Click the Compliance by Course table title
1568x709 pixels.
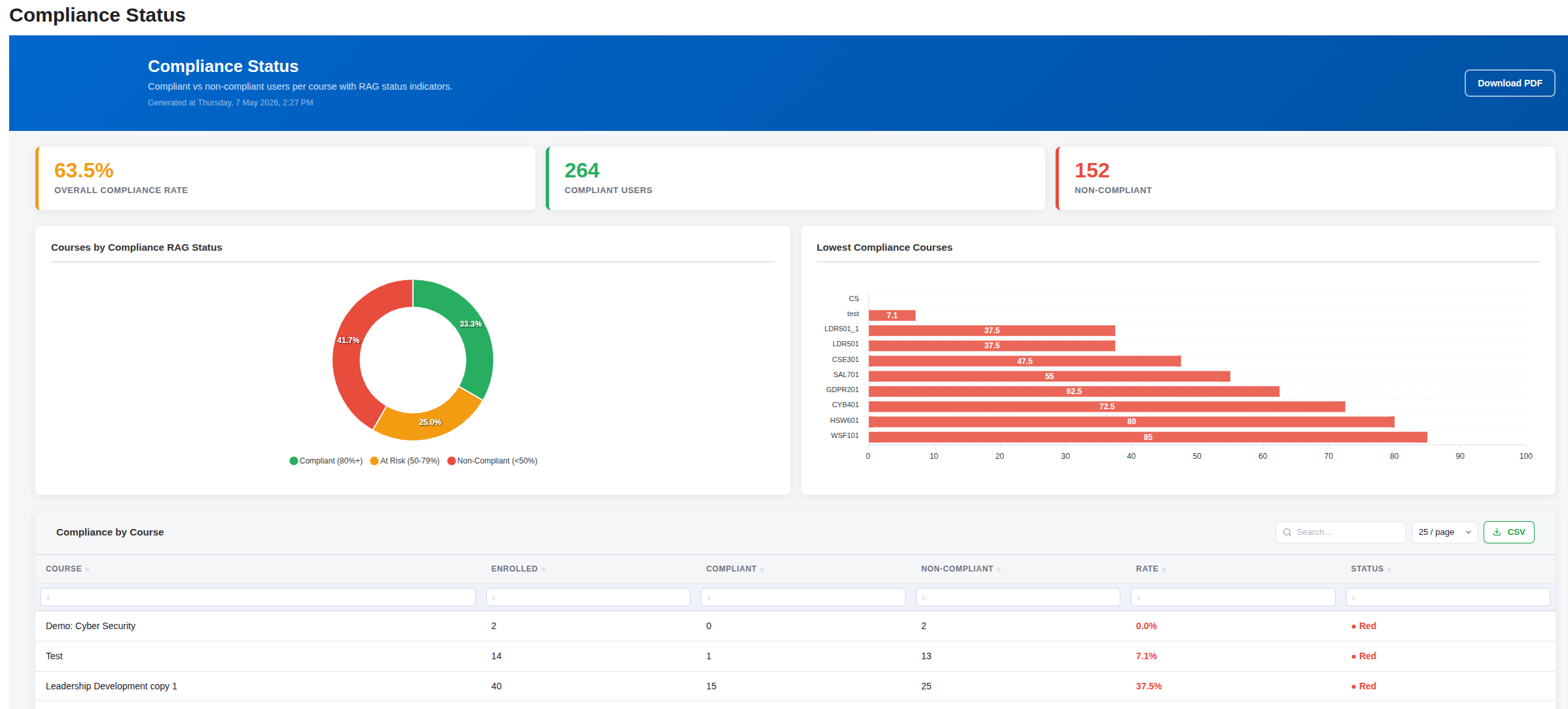[110, 532]
